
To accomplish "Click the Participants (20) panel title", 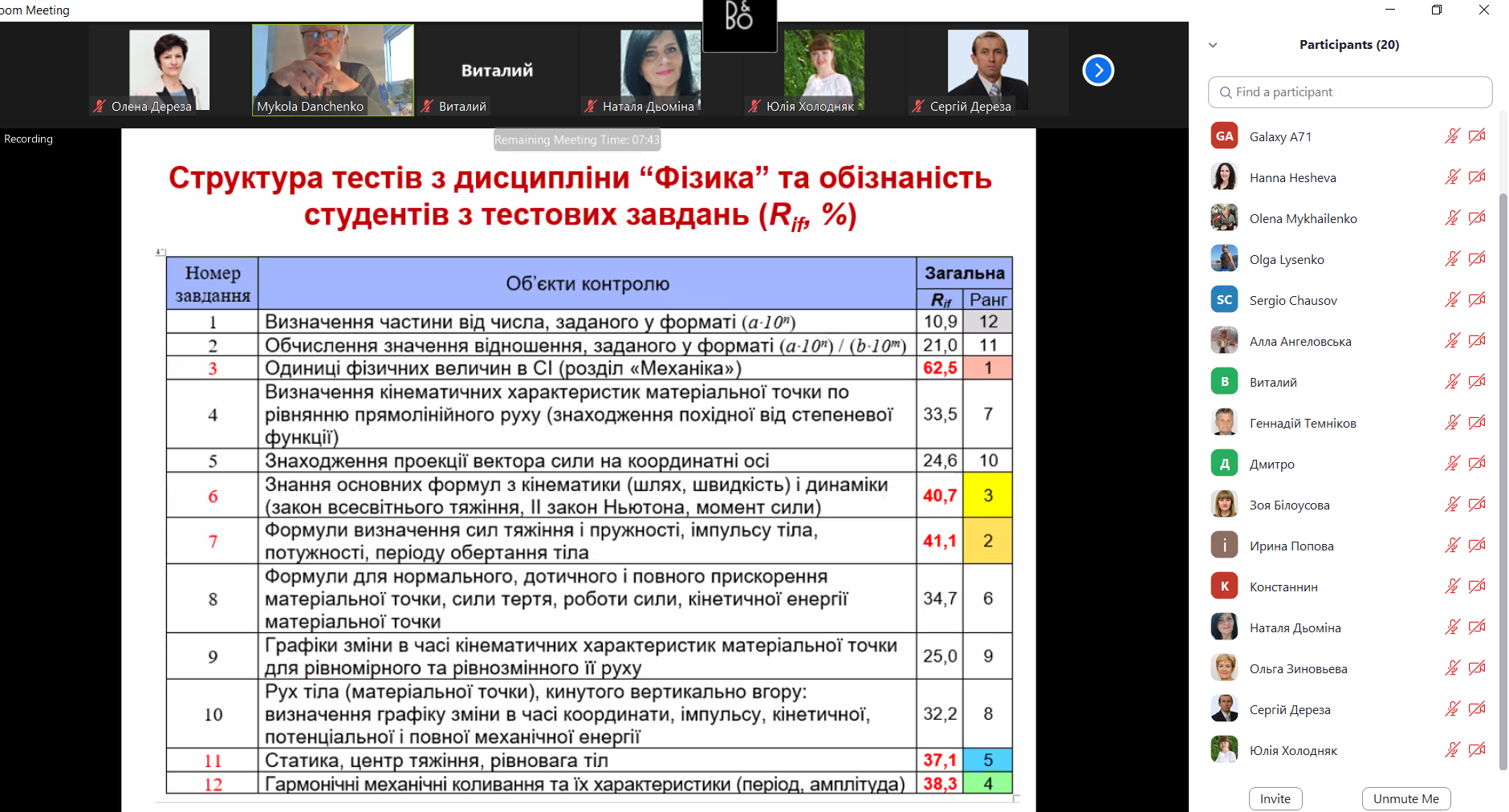I will click(1349, 45).
